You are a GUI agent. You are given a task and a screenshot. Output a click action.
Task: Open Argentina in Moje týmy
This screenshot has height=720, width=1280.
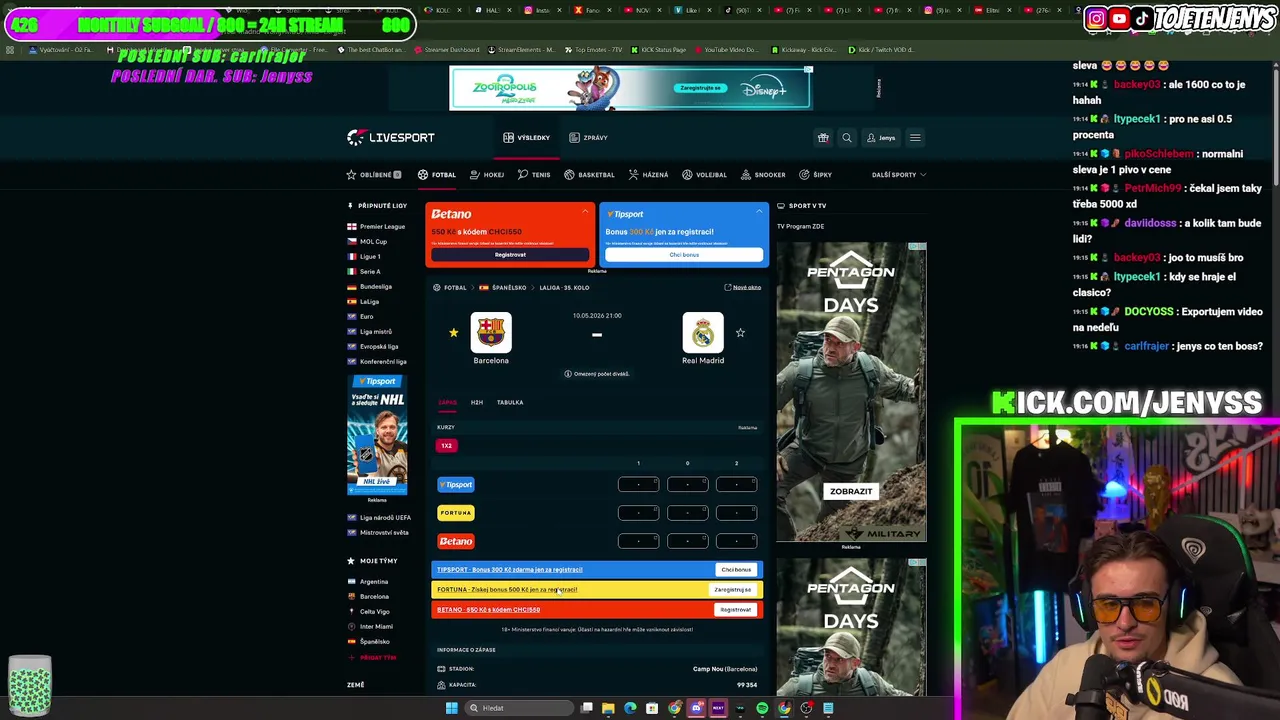[x=368, y=582]
